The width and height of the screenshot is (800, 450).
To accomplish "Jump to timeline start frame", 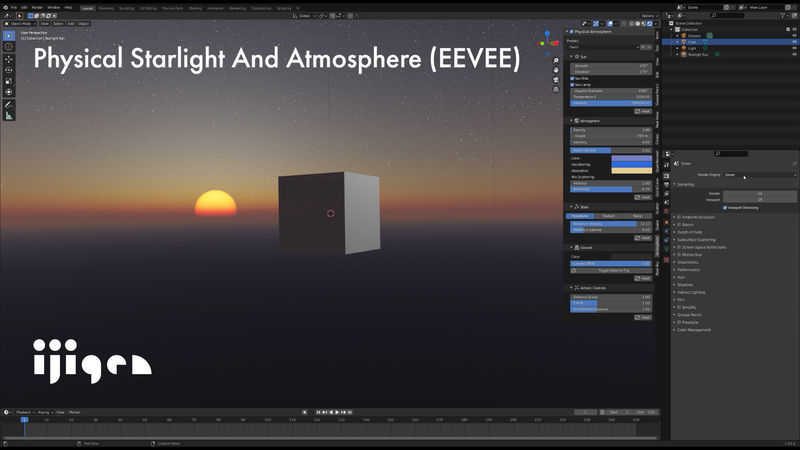I will tap(318, 412).
